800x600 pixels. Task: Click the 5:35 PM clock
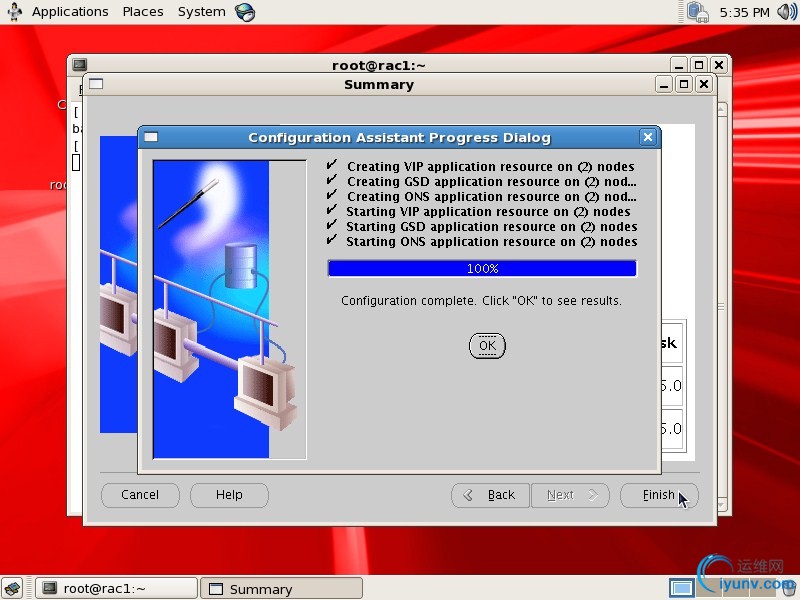[x=744, y=12]
